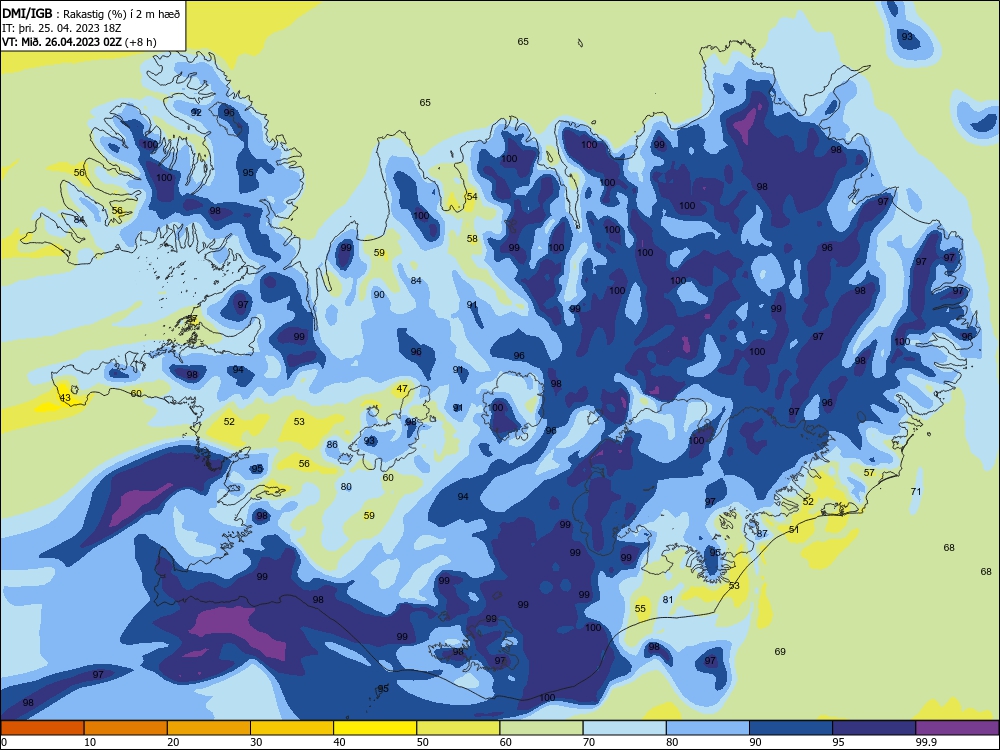
Task: Click the humidity value 92 in the Westfjords
Action: coord(196,112)
